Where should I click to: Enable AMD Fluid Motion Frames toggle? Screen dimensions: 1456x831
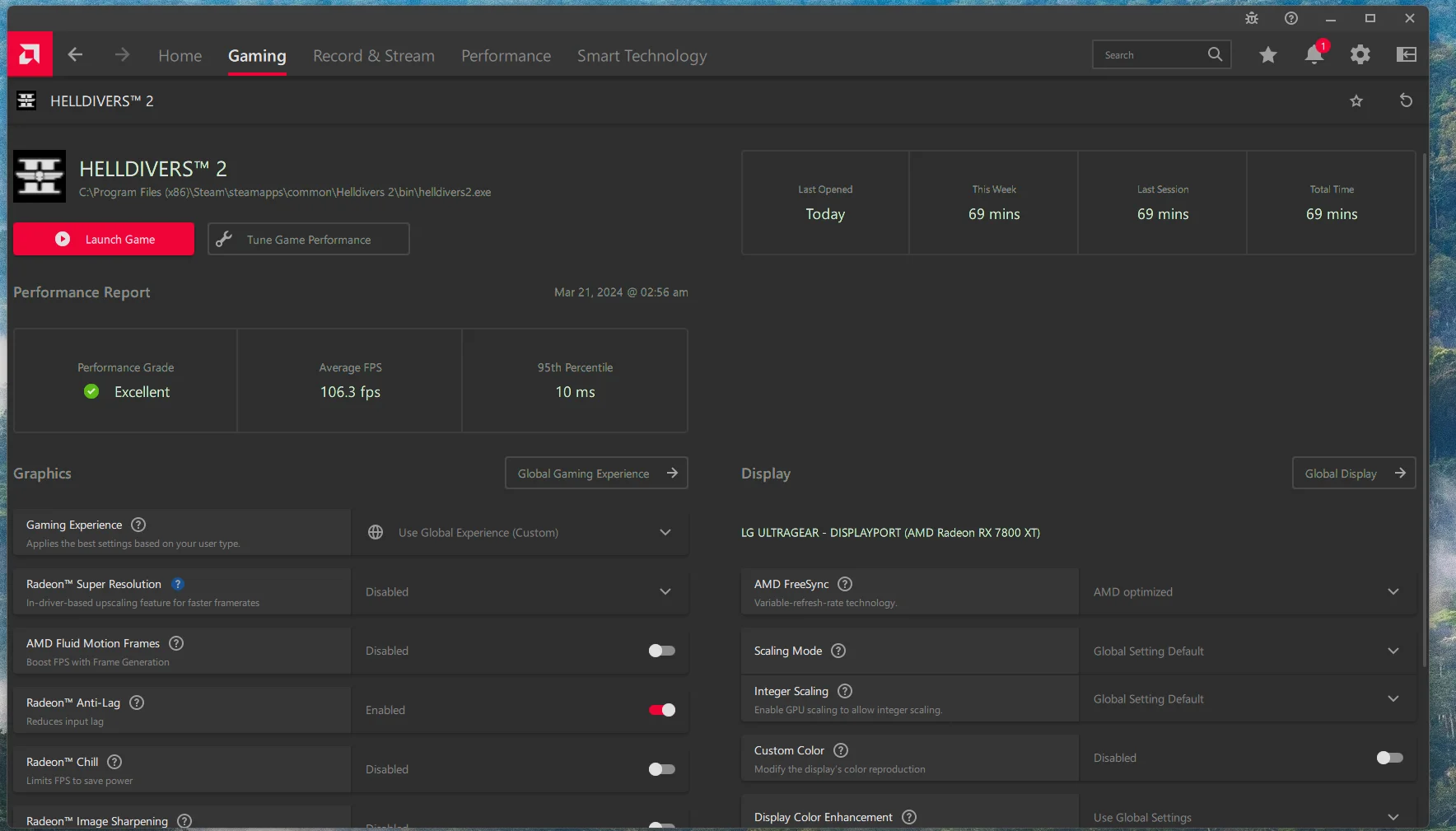661,651
